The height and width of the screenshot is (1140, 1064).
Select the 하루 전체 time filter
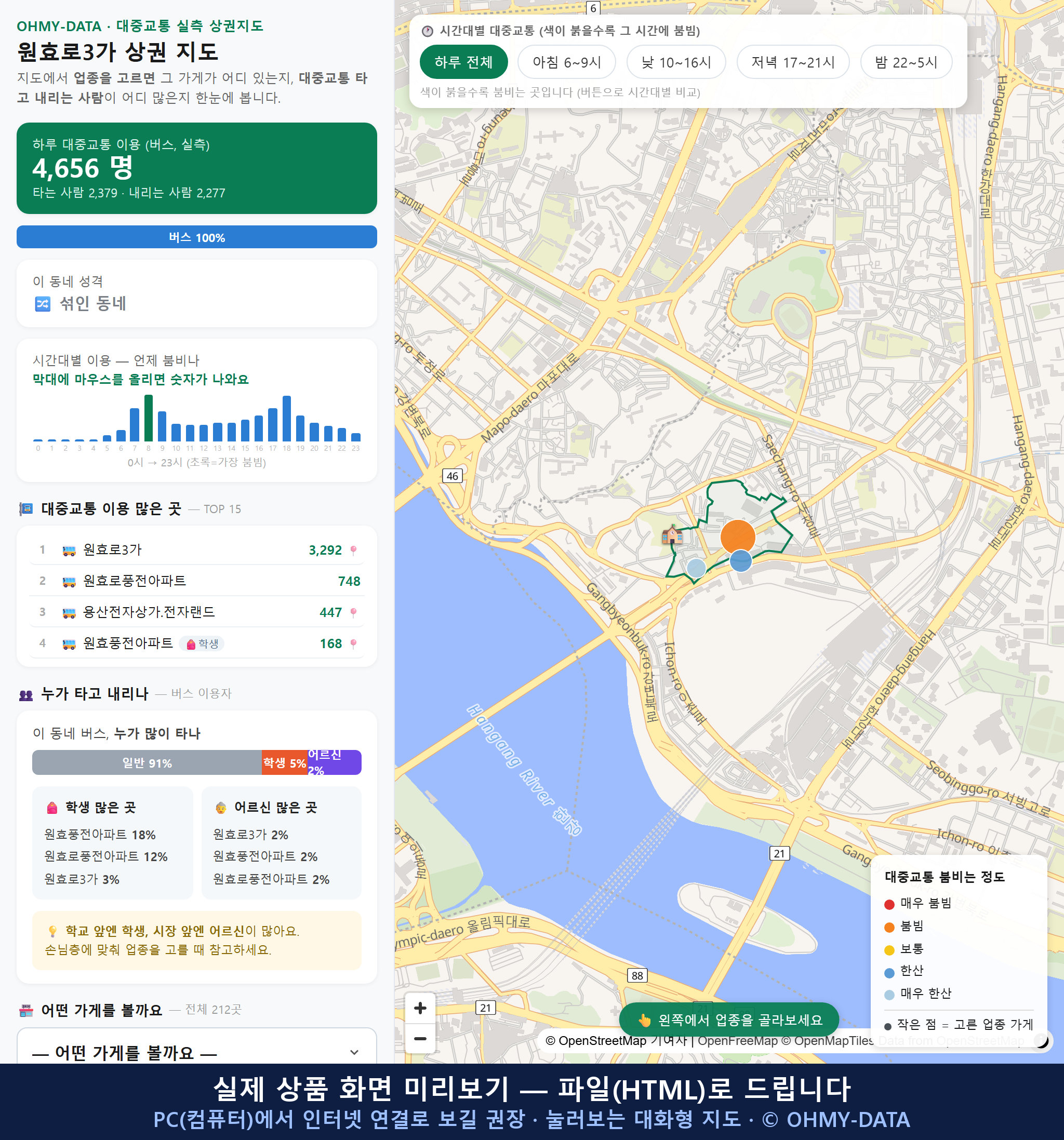463,62
